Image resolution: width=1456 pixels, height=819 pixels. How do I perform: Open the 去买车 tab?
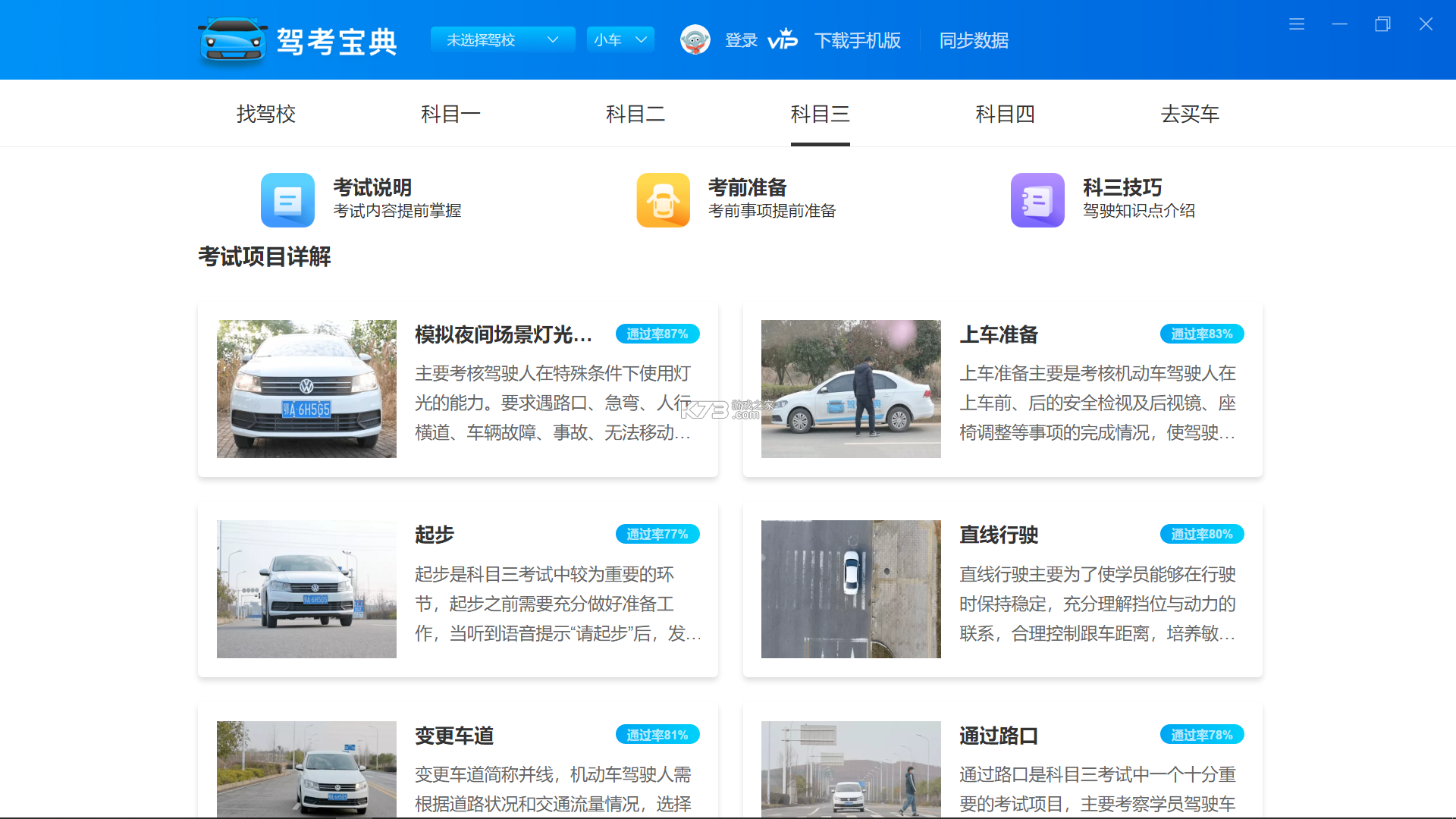[x=1190, y=114]
